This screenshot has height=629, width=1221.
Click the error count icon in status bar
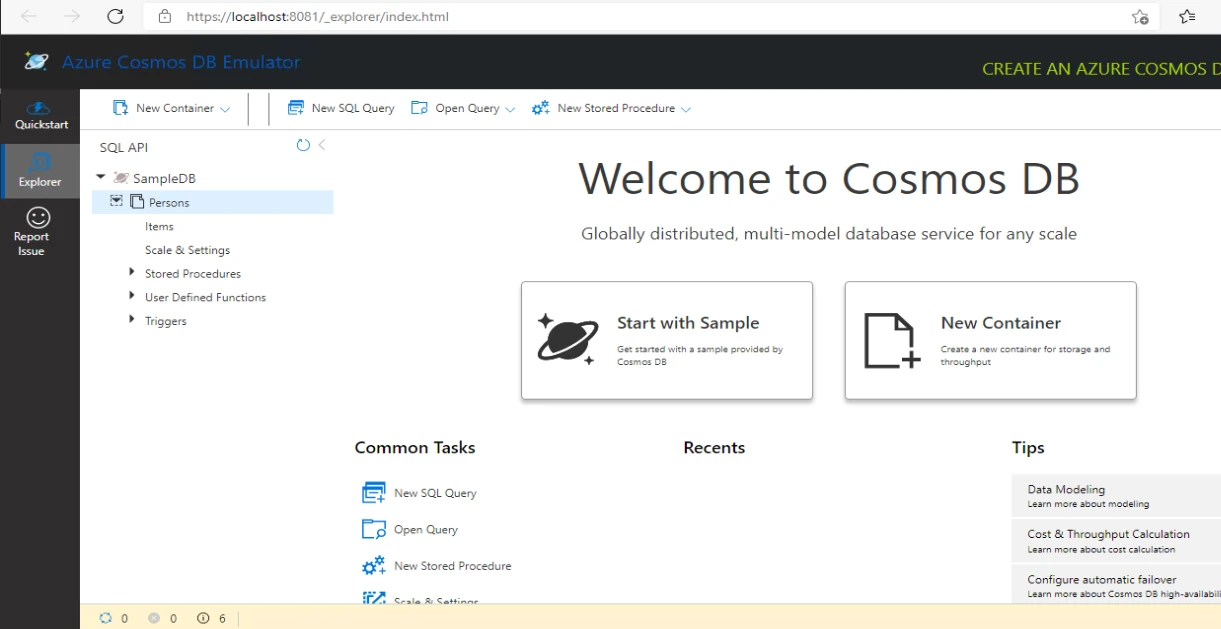tap(154, 618)
